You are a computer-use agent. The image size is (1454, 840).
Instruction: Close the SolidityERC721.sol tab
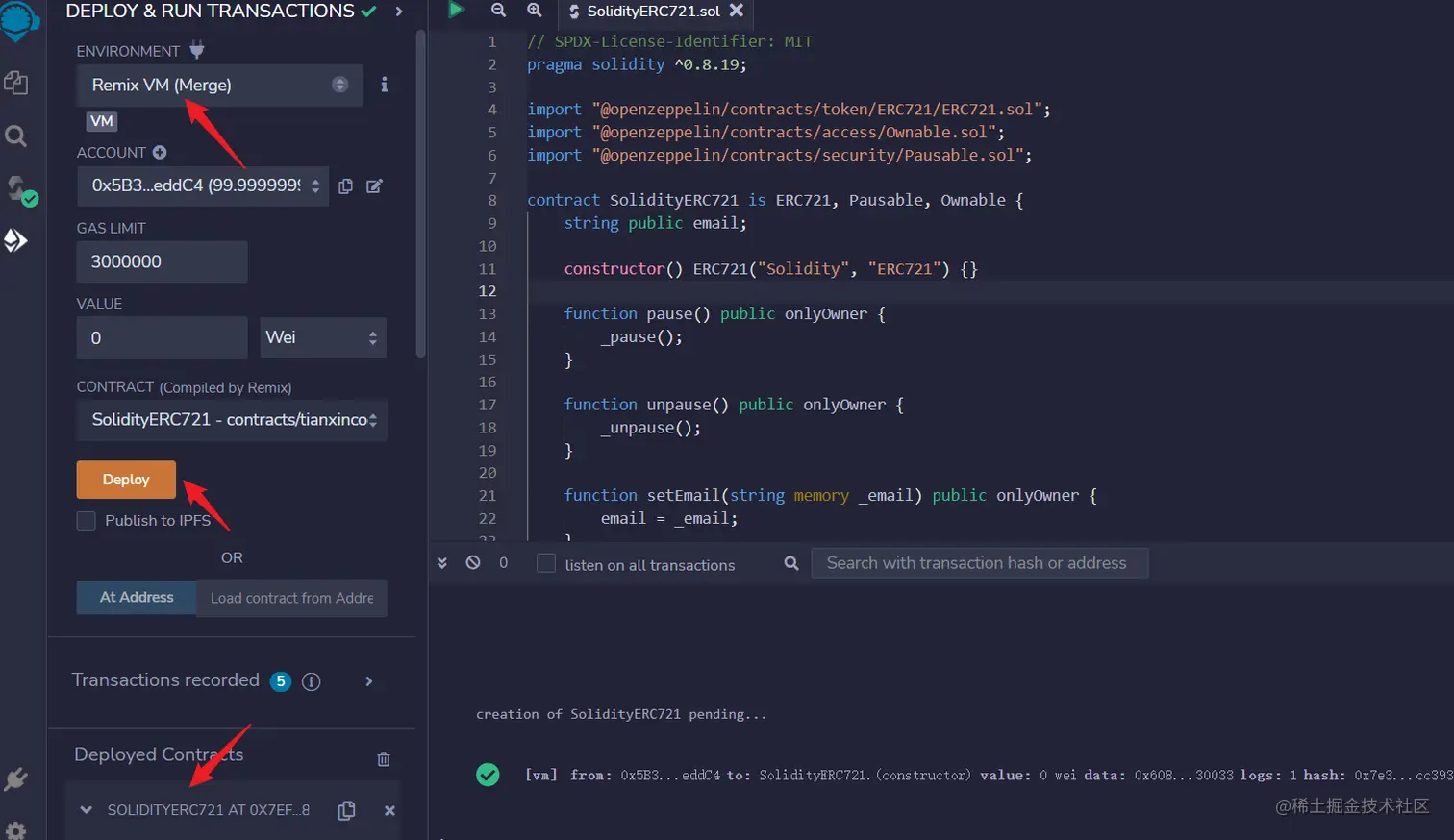(x=737, y=10)
